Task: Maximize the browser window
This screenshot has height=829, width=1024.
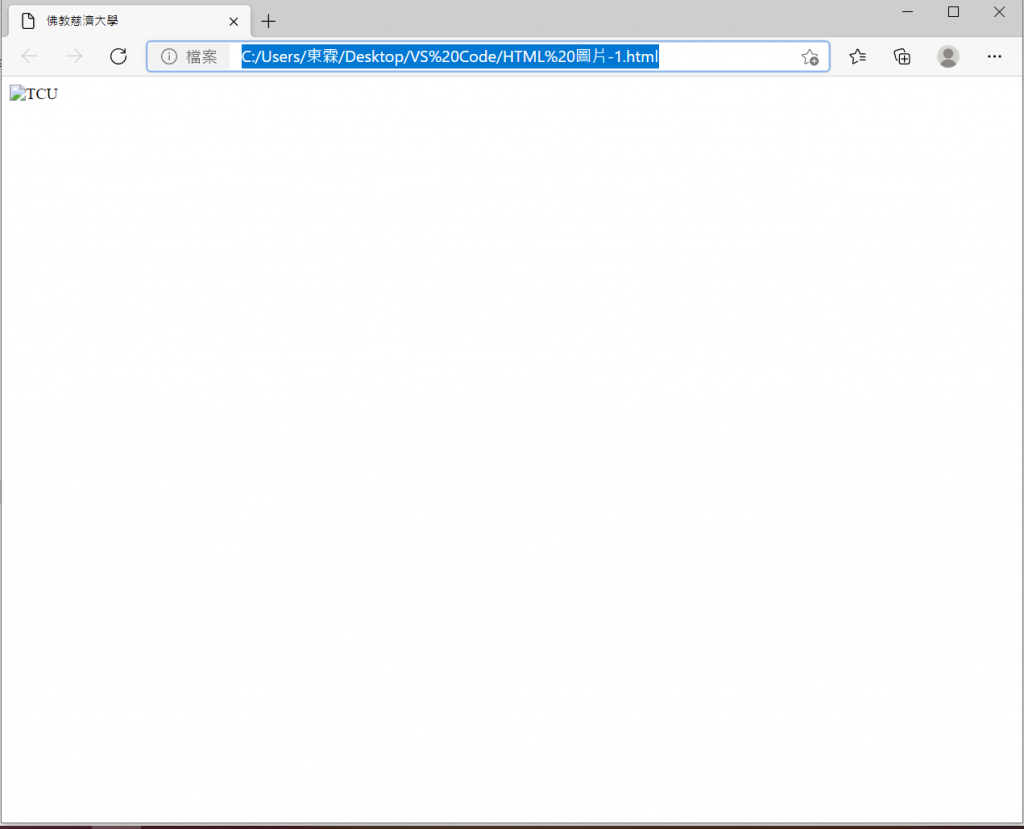Action: click(953, 12)
